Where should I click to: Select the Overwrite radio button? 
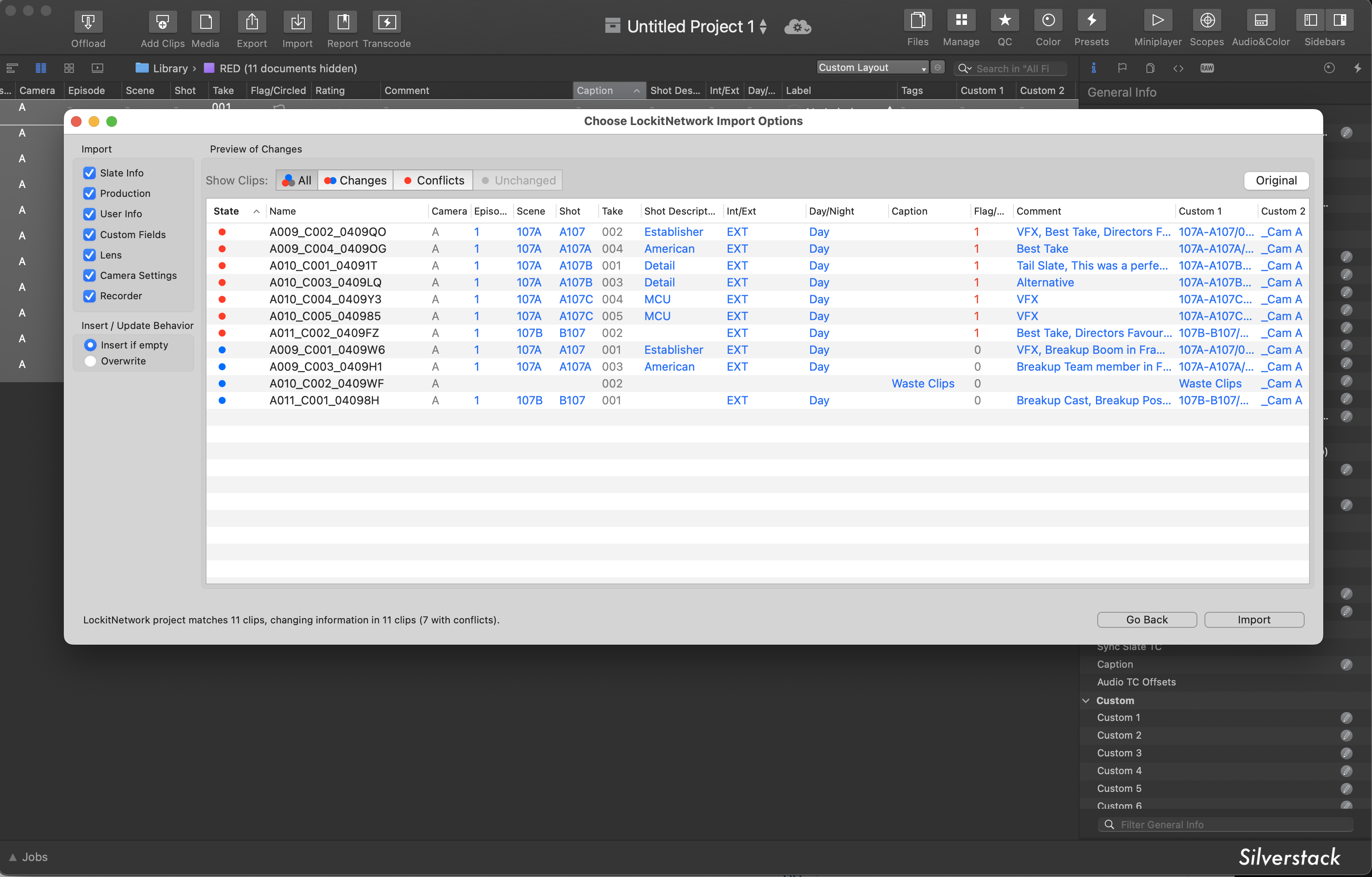[x=90, y=361]
